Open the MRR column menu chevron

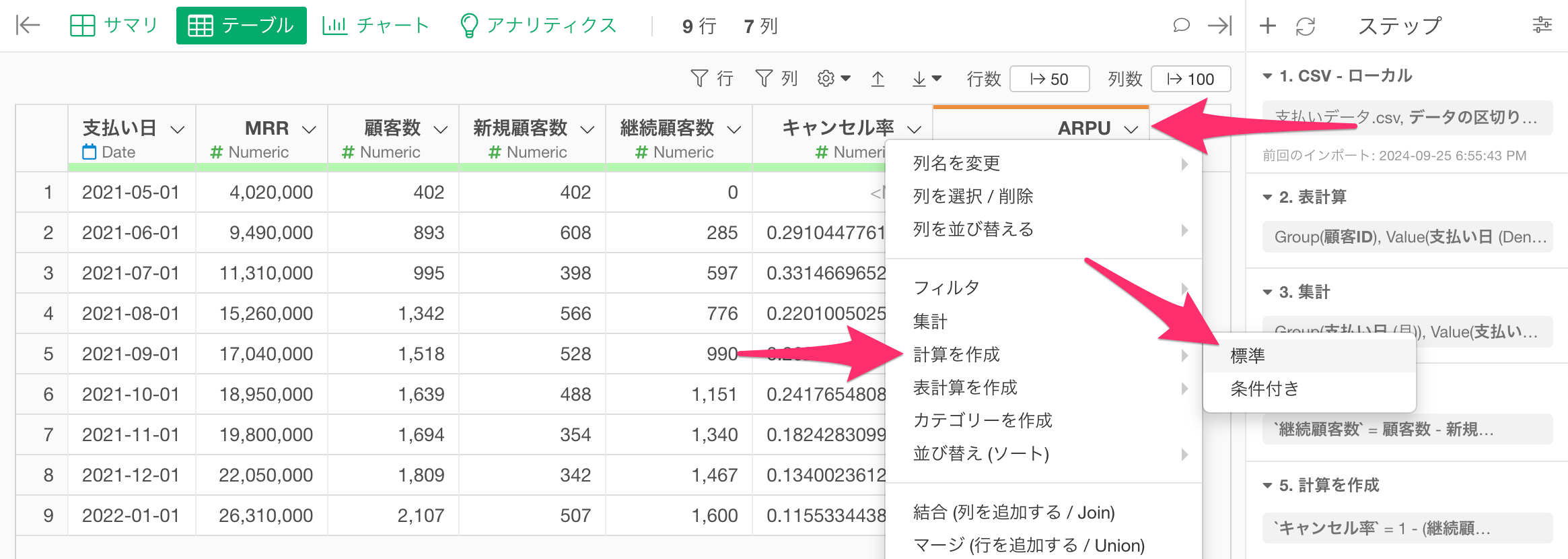pyautogui.click(x=310, y=129)
